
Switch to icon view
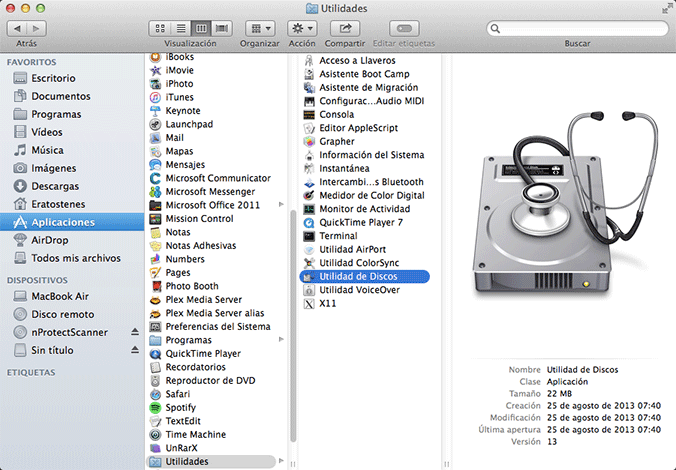[160, 28]
